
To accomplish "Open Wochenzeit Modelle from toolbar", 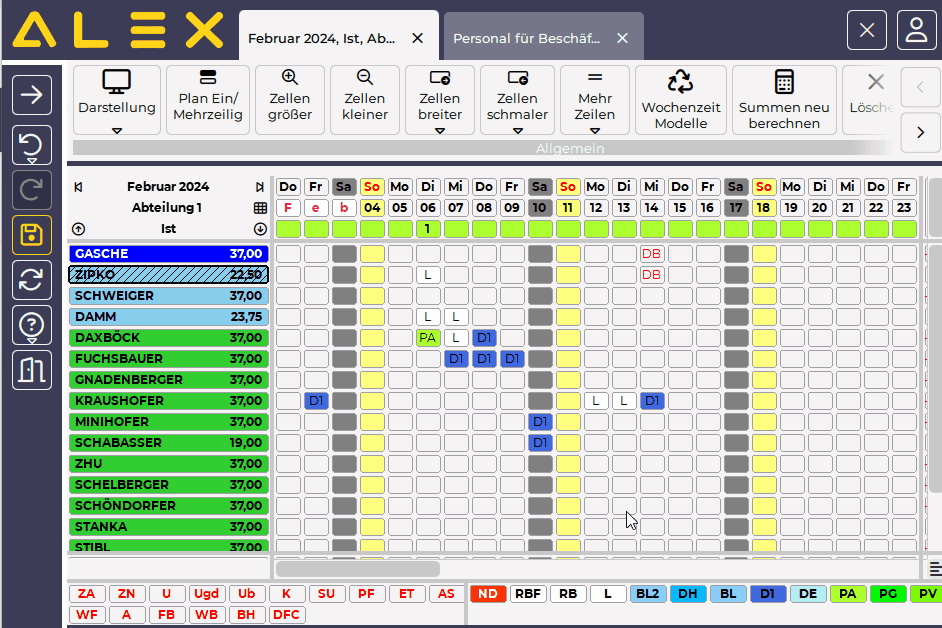I will point(680,100).
